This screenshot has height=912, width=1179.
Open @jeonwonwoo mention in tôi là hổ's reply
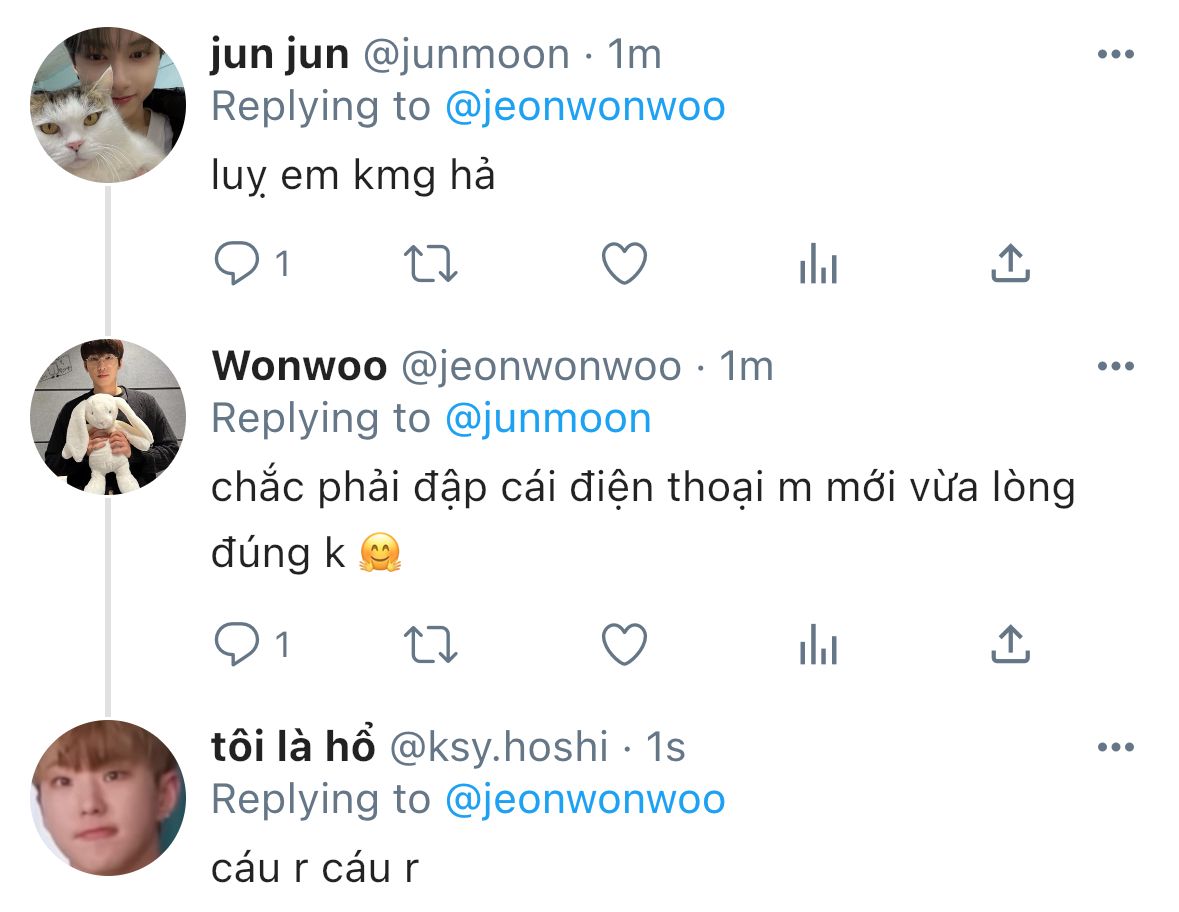click(x=585, y=798)
